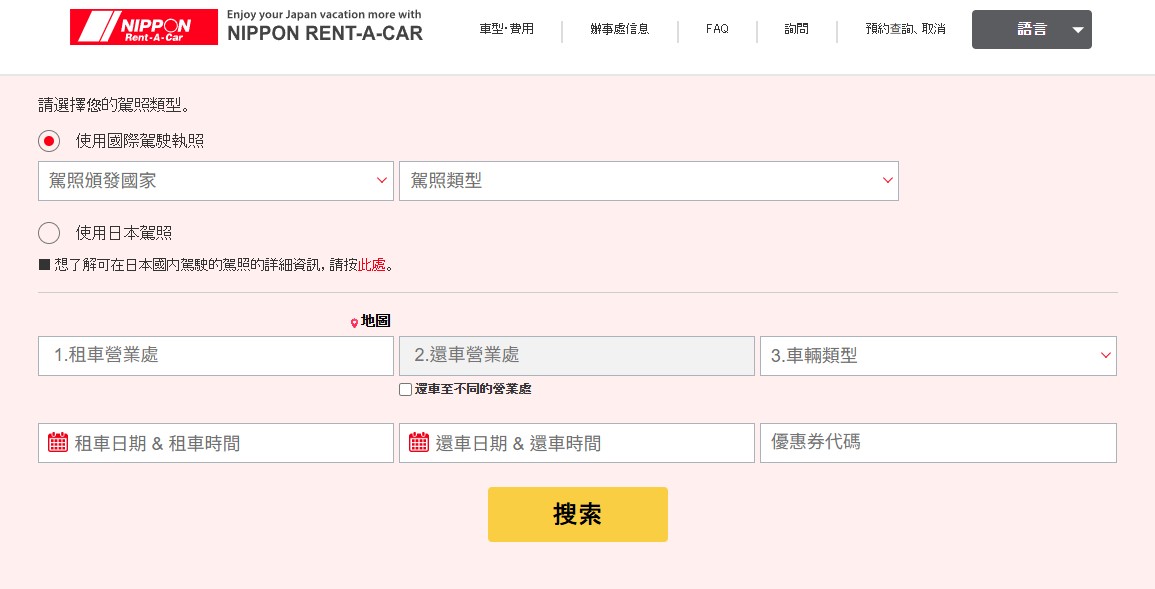Open the 車型·費用 menu item
Screen dimensions: 1155x589
click(x=507, y=29)
